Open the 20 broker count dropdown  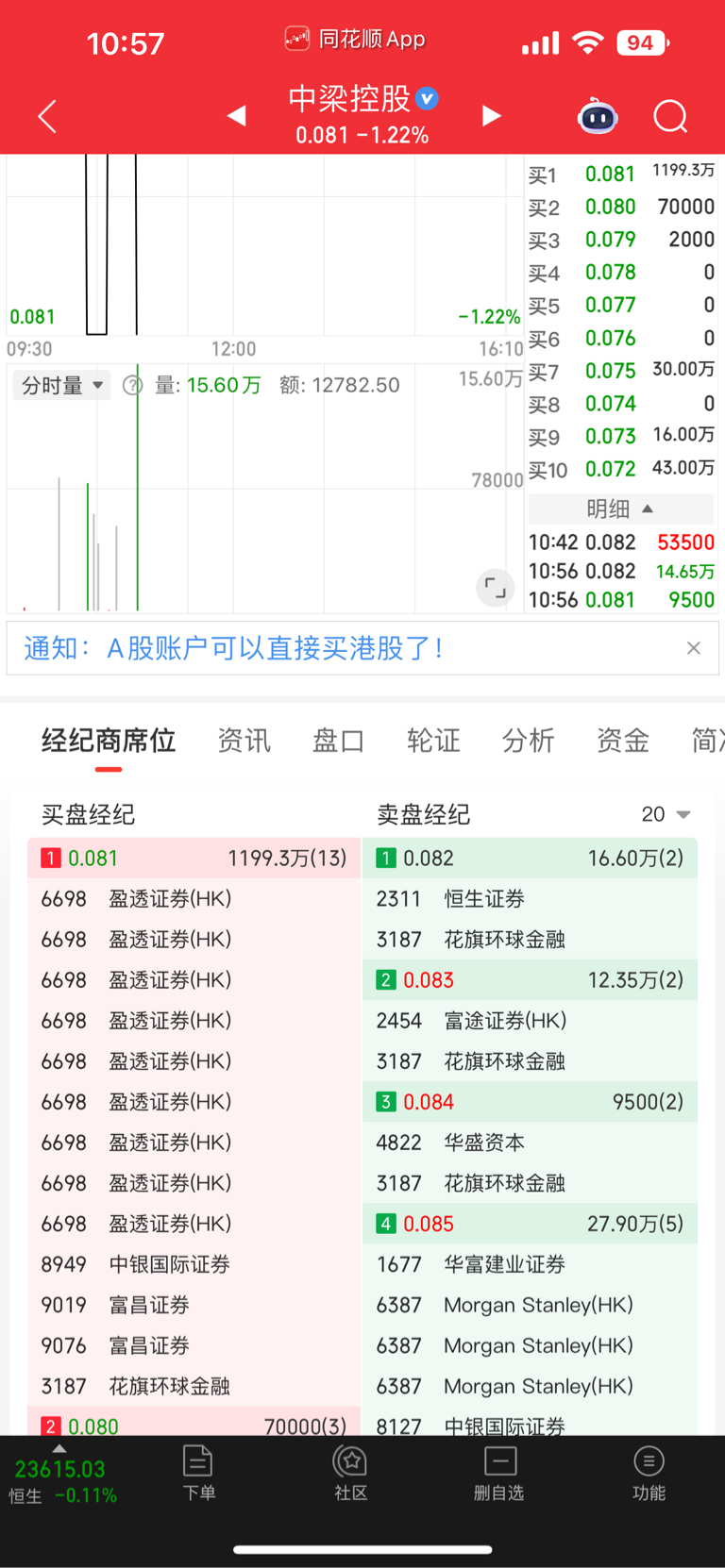pos(666,814)
